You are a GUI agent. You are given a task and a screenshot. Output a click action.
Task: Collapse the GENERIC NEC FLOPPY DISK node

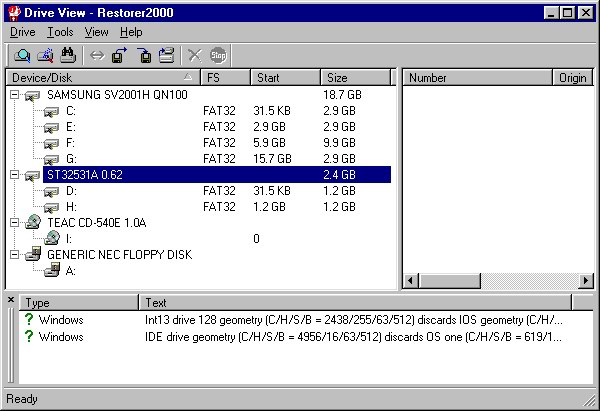coord(15,255)
